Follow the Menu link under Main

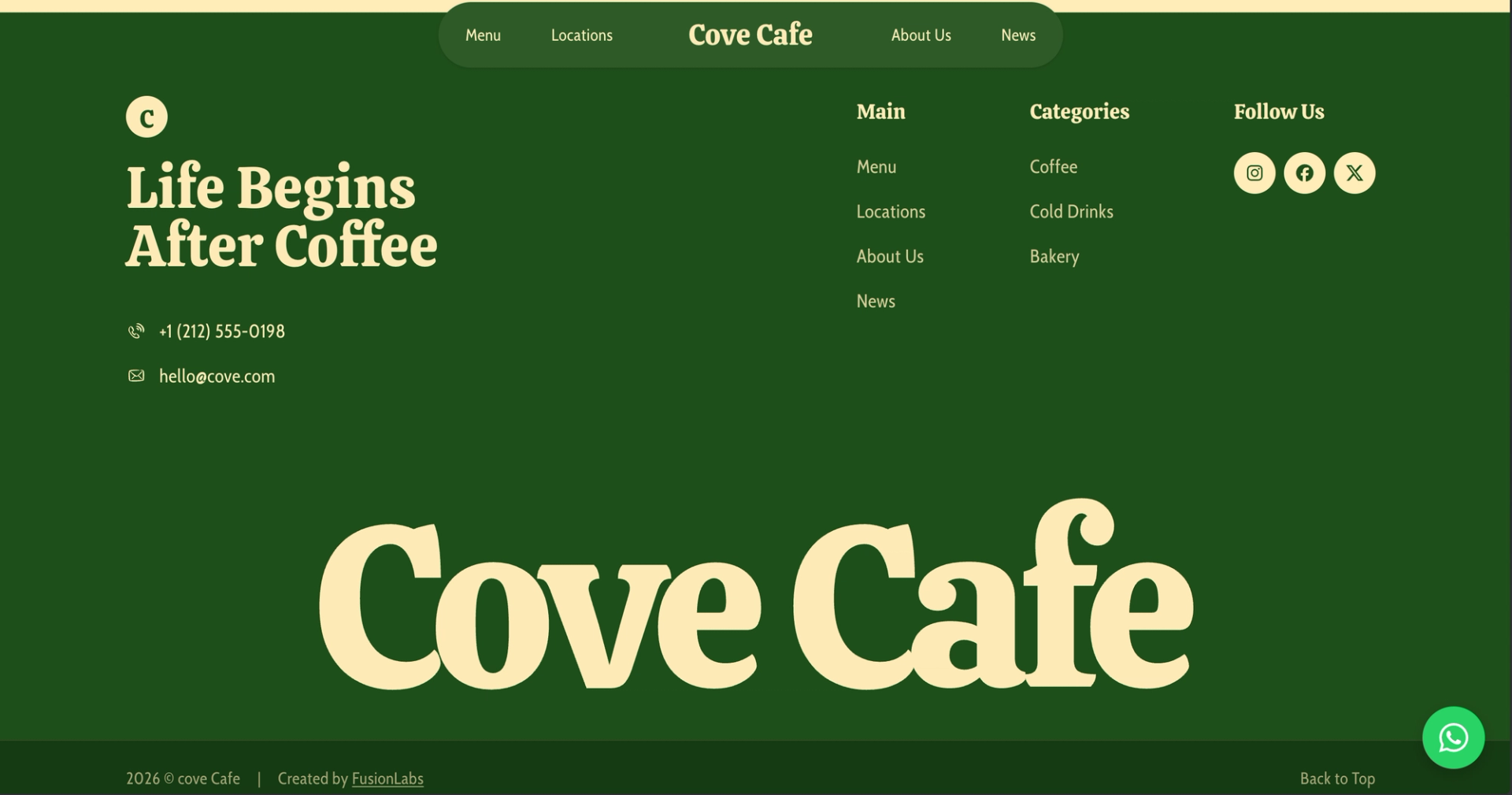[x=876, y=166]
